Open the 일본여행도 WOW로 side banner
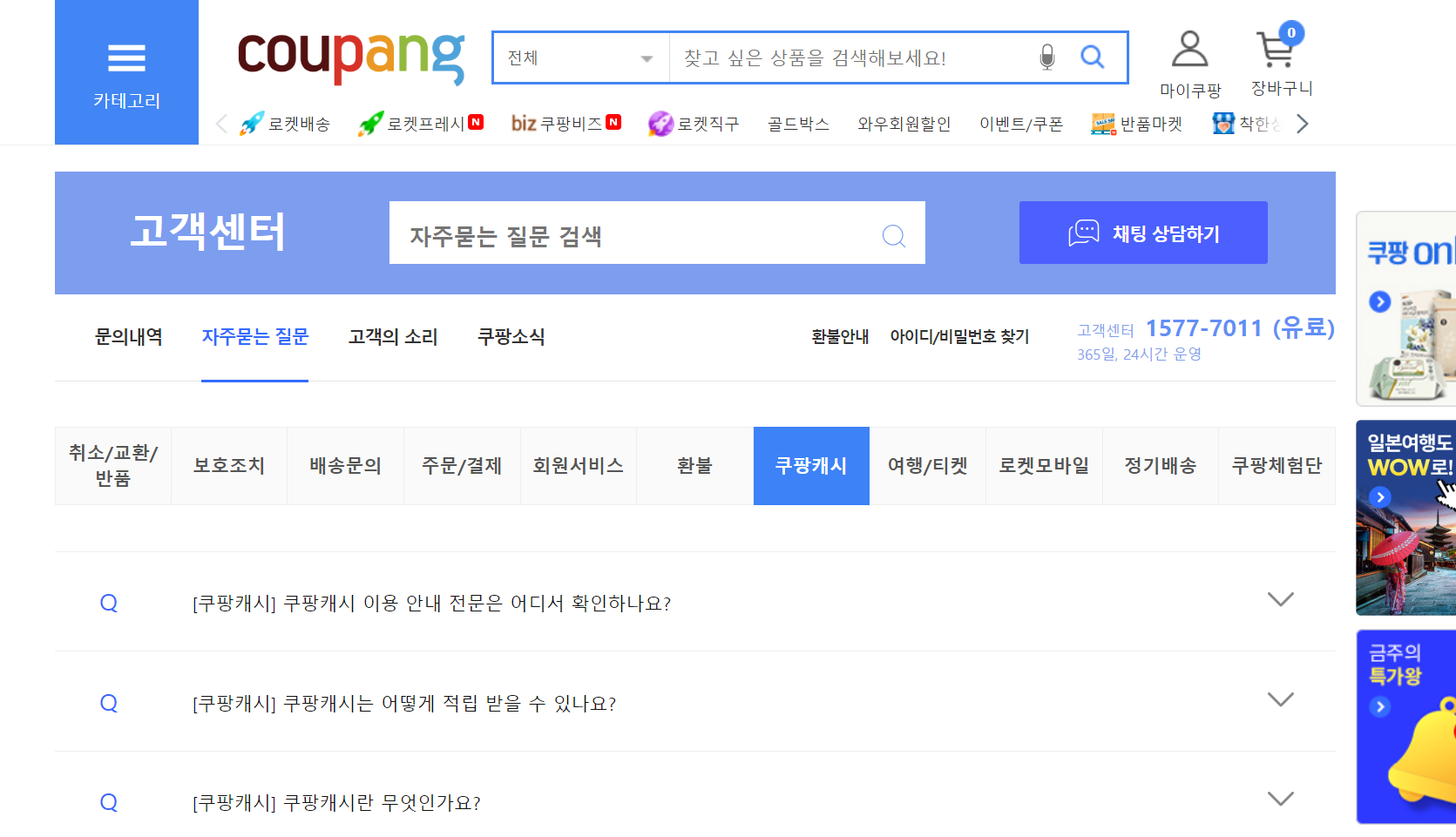This screenshot has height=837, width=1456. [x=1406, y=518]
